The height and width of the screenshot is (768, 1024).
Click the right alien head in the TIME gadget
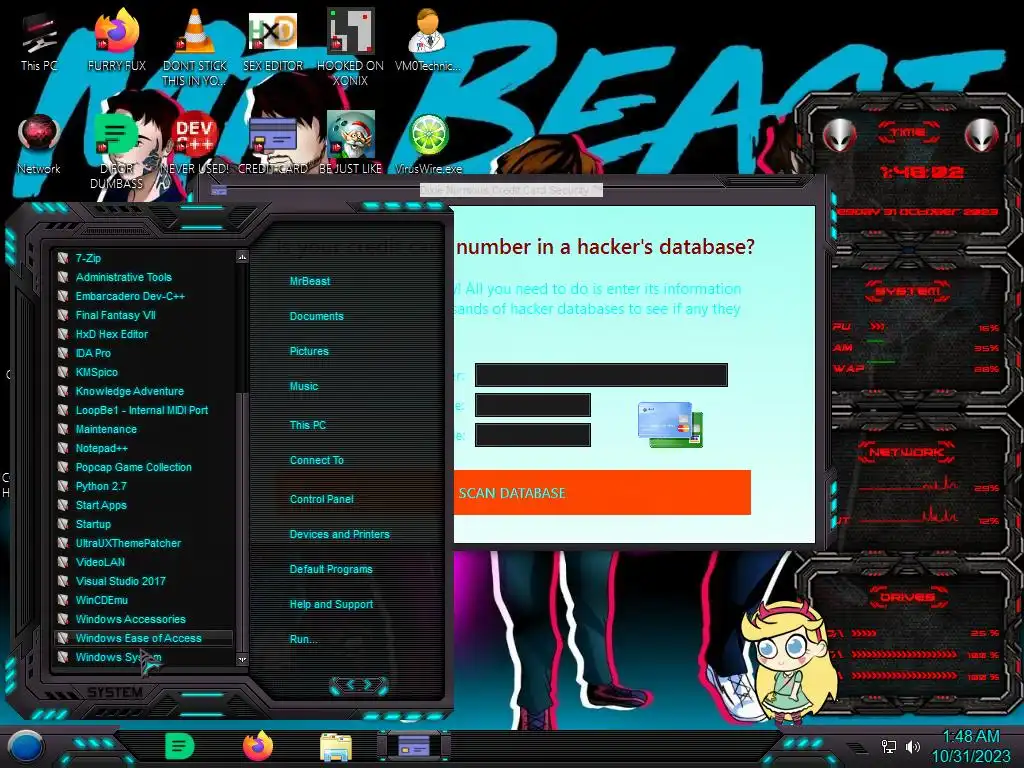point(982,135)
